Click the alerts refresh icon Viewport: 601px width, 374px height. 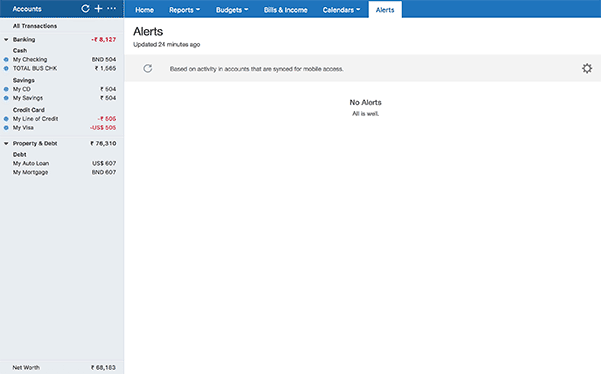click(x=148, y=69)
